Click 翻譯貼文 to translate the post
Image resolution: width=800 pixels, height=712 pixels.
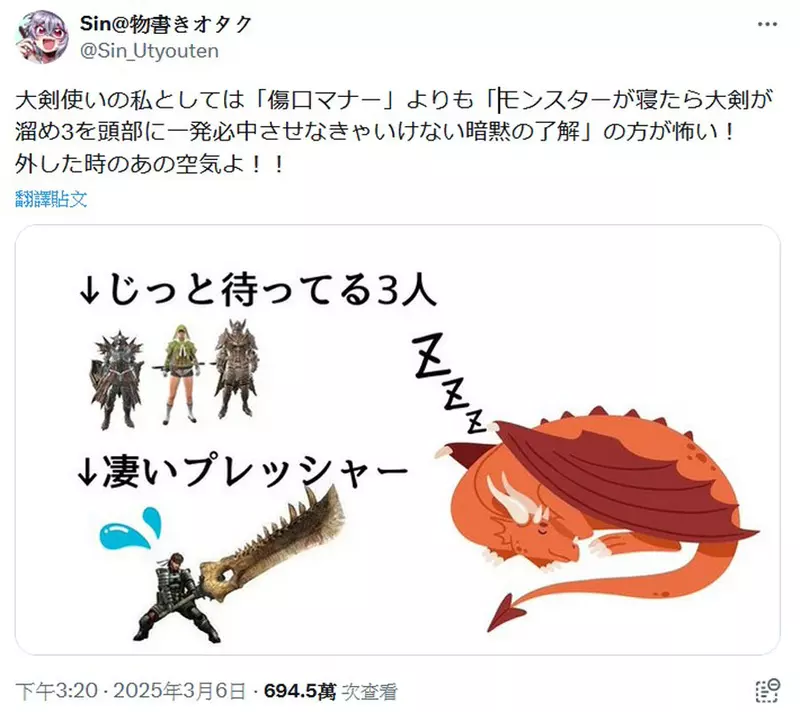point(51,199)
